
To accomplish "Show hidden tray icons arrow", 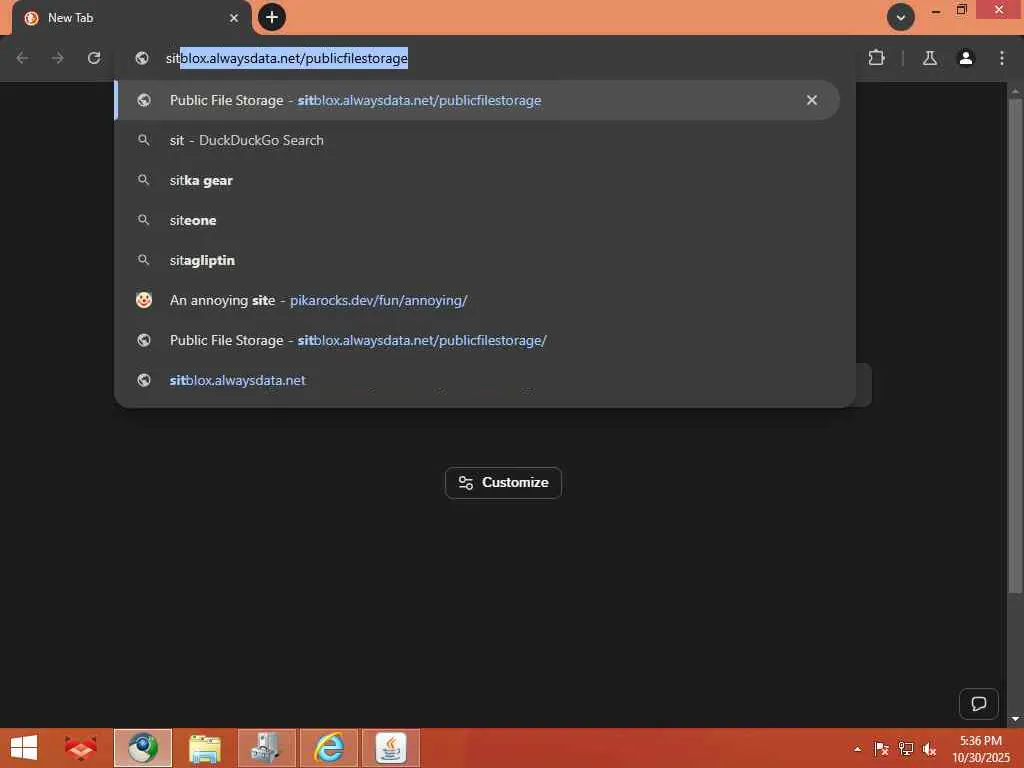I will click(x=857, y=749).
